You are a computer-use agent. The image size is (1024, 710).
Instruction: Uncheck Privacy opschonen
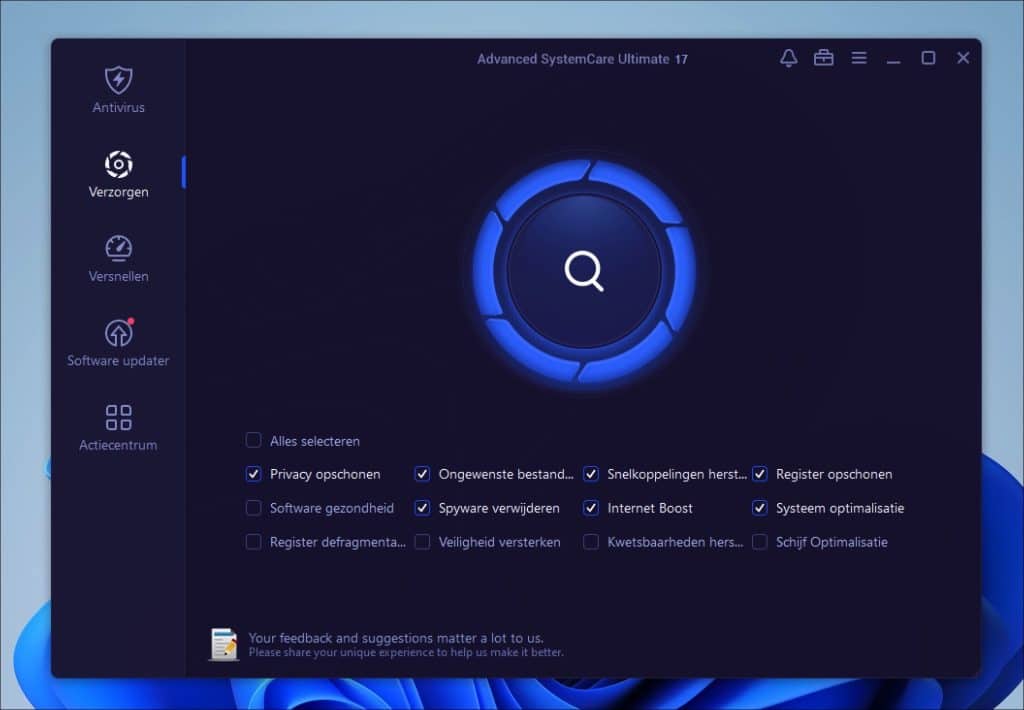(253, 474)
